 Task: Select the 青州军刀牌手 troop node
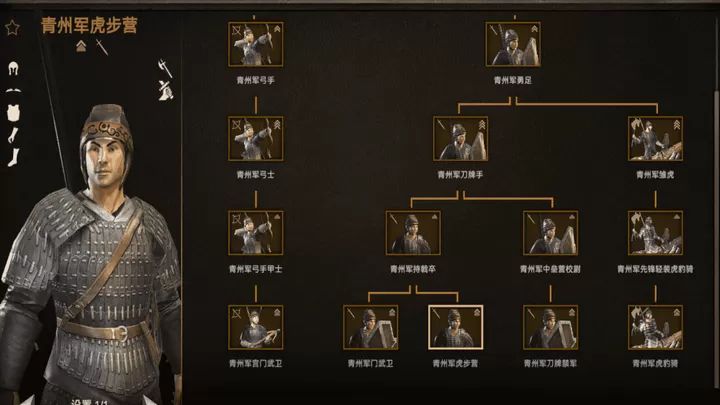coord(460,139)
